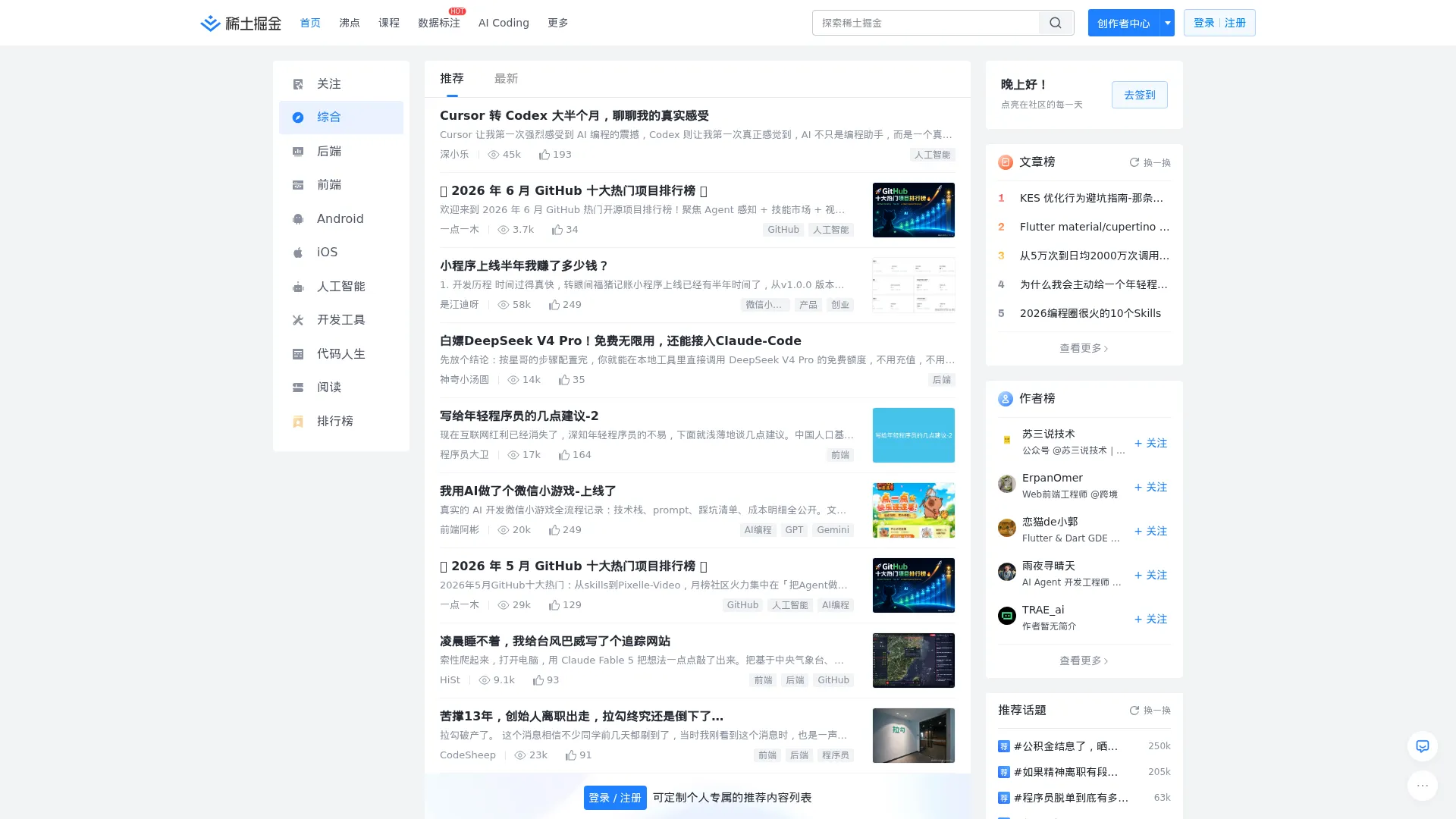Open article 写给年轻程序员的几点建议-2 title

(x=519, y=416)
